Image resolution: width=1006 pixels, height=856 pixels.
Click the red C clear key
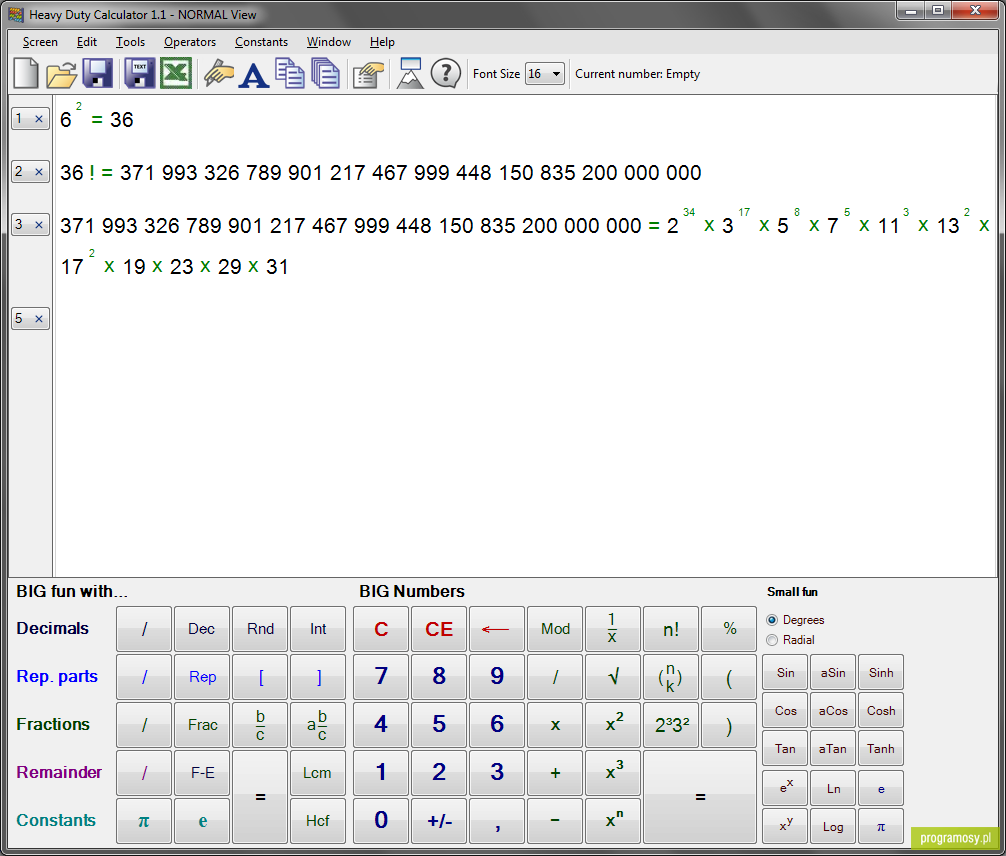coord(381,629)
